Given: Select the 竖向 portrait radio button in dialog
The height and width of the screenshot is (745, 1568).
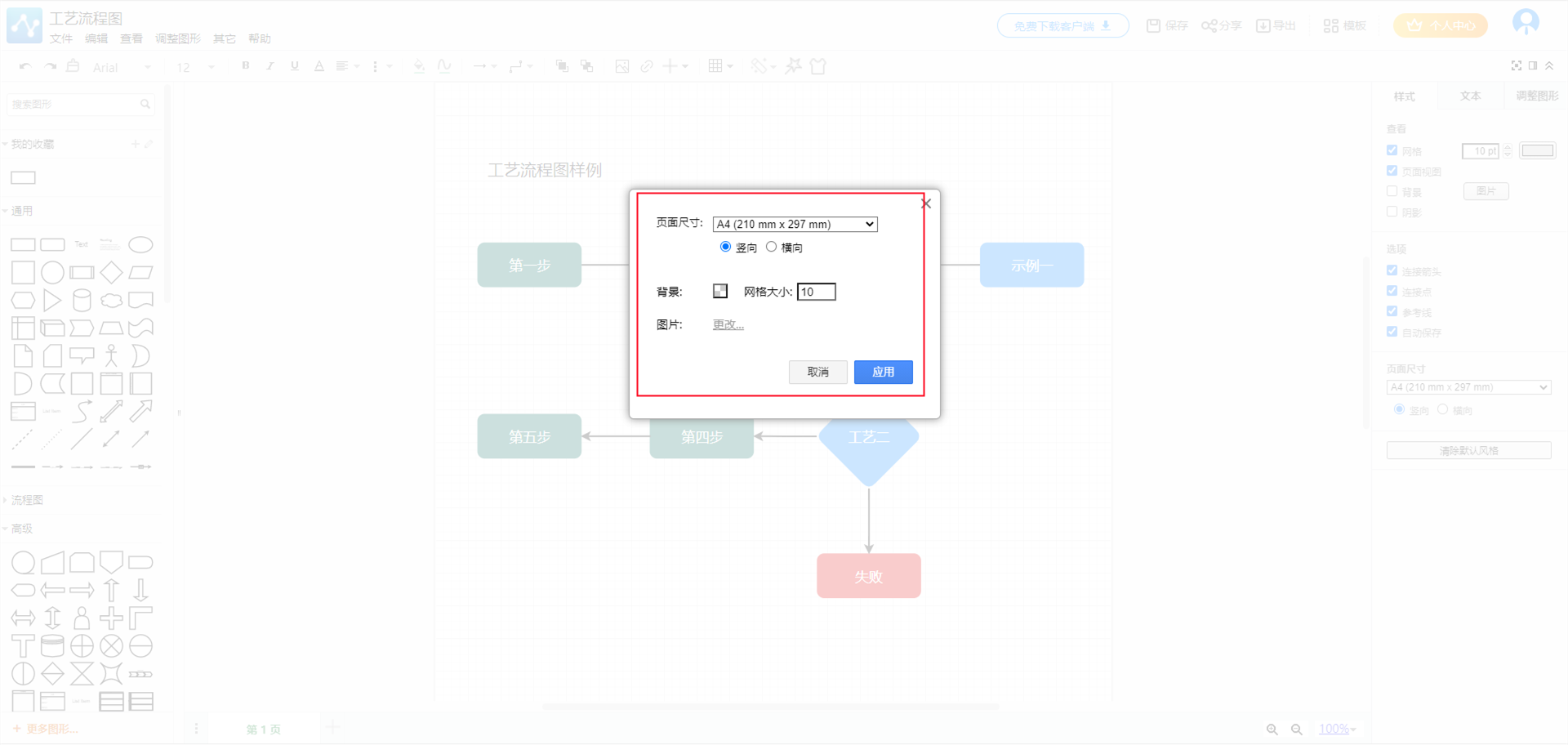Looking at the screenshot, I should [x=725, y=247].
